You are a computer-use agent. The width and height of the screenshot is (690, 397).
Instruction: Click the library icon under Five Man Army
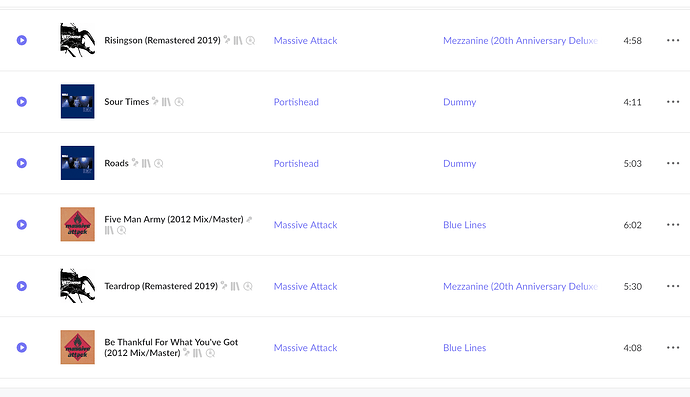coord(109,230)
